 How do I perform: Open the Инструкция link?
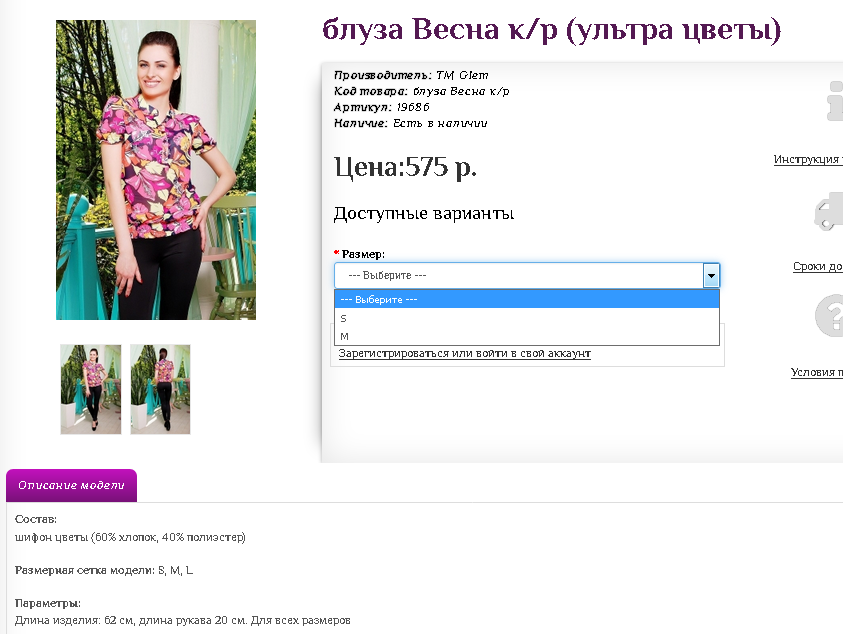point(808,159)
